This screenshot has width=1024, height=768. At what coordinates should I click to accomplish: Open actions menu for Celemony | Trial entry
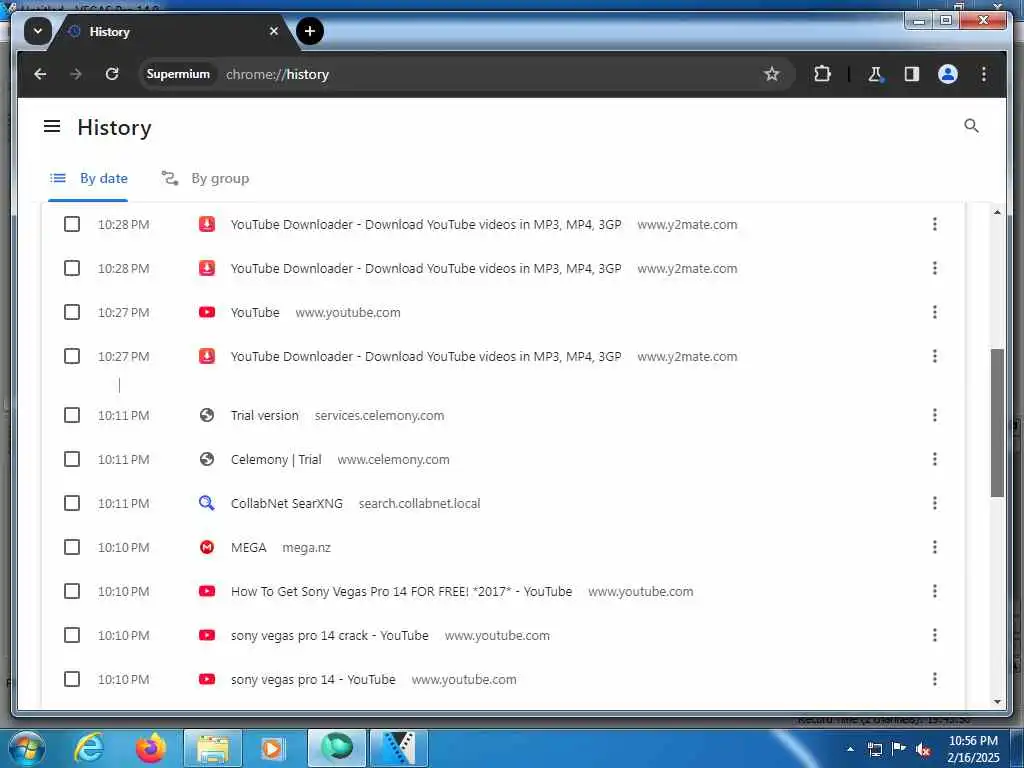pyautogui.click(x=935, y=459)
